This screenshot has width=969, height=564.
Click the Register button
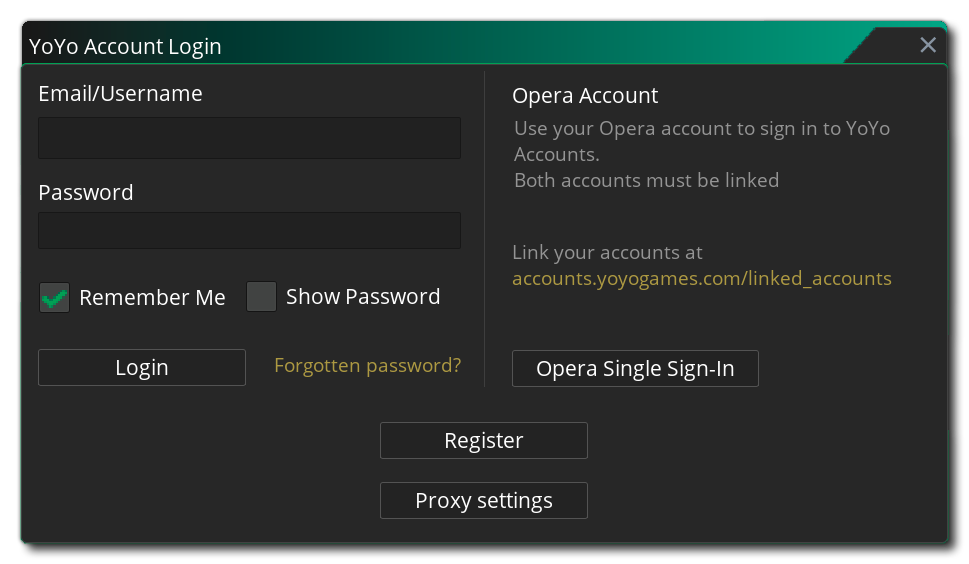coord(483,440)
